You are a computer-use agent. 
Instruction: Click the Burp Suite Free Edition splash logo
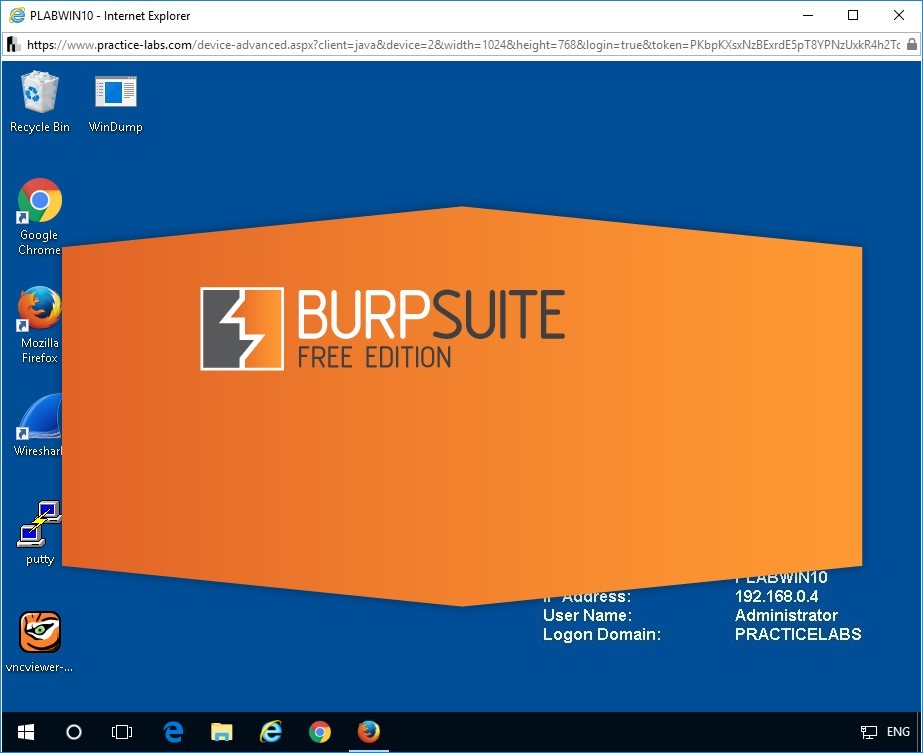tap(383, 329)
